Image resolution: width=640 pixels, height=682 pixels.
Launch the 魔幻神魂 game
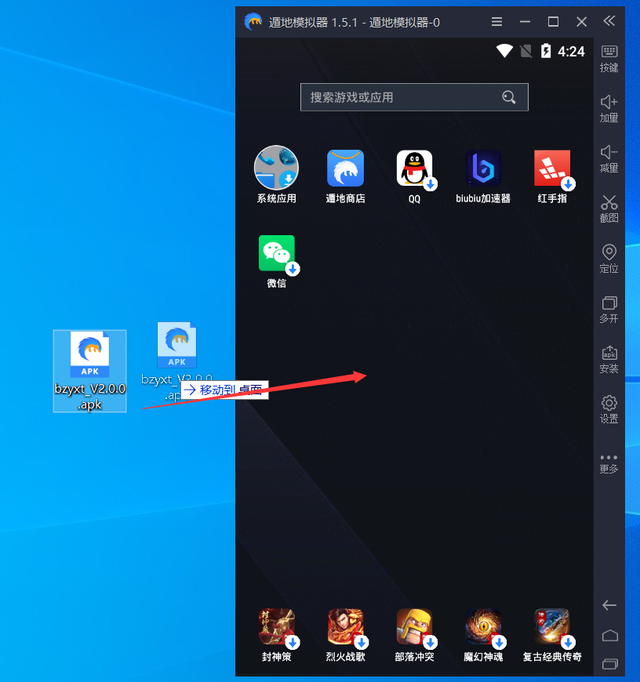[483, 626]
